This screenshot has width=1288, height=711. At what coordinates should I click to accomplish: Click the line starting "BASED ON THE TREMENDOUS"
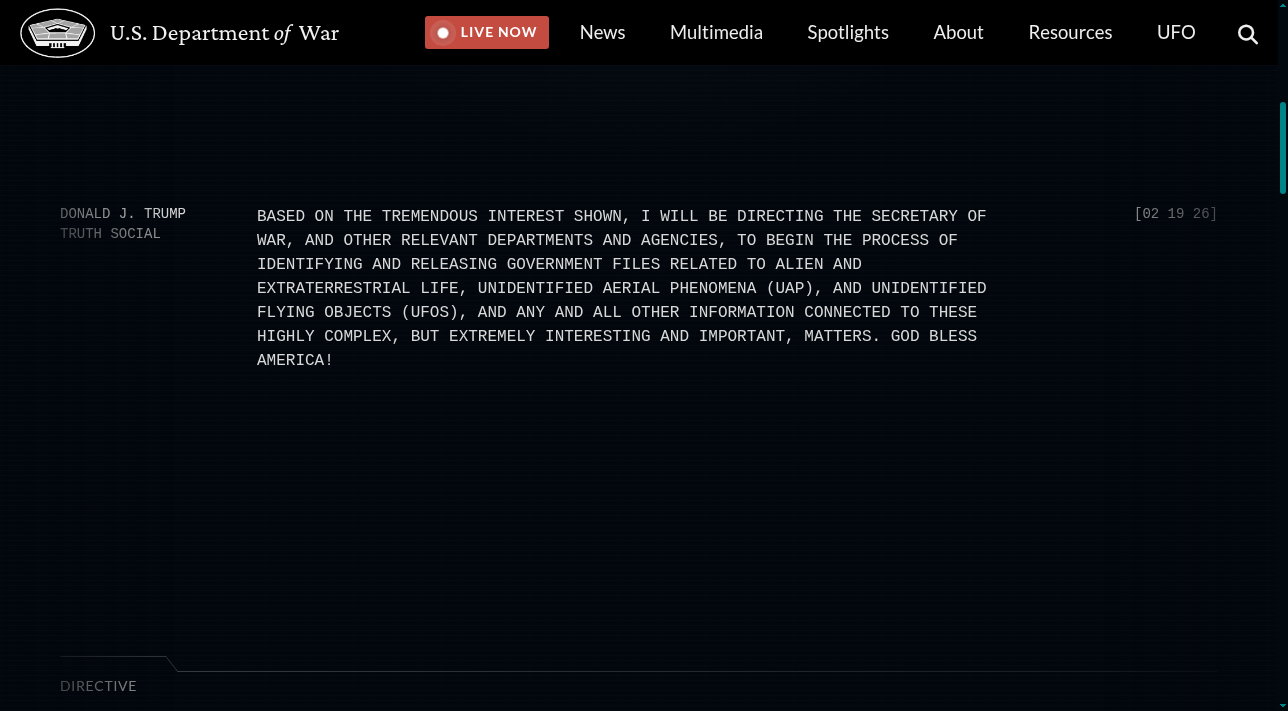[621, 216]
